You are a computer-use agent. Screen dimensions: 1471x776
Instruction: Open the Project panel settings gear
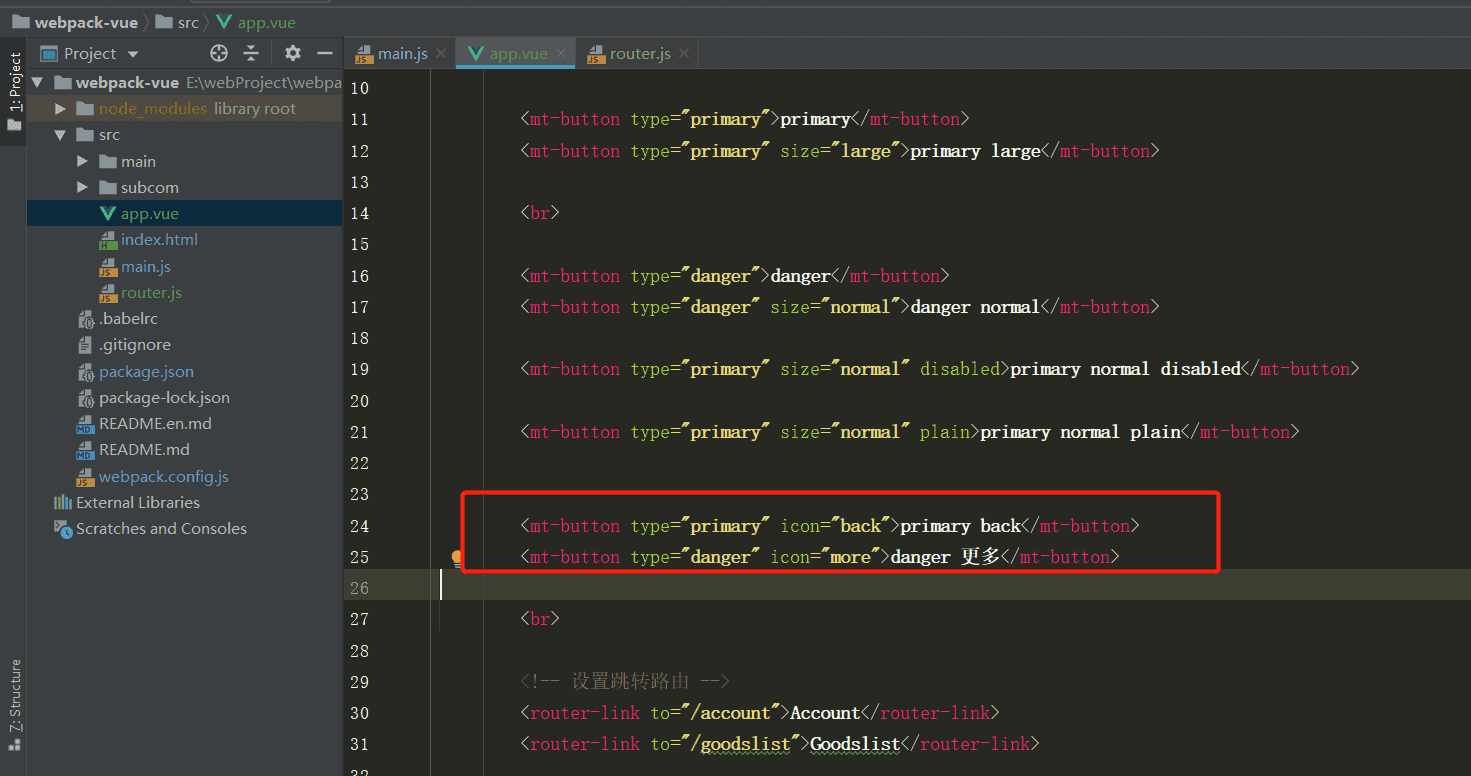pyautogui.click(x=292, y=53)
